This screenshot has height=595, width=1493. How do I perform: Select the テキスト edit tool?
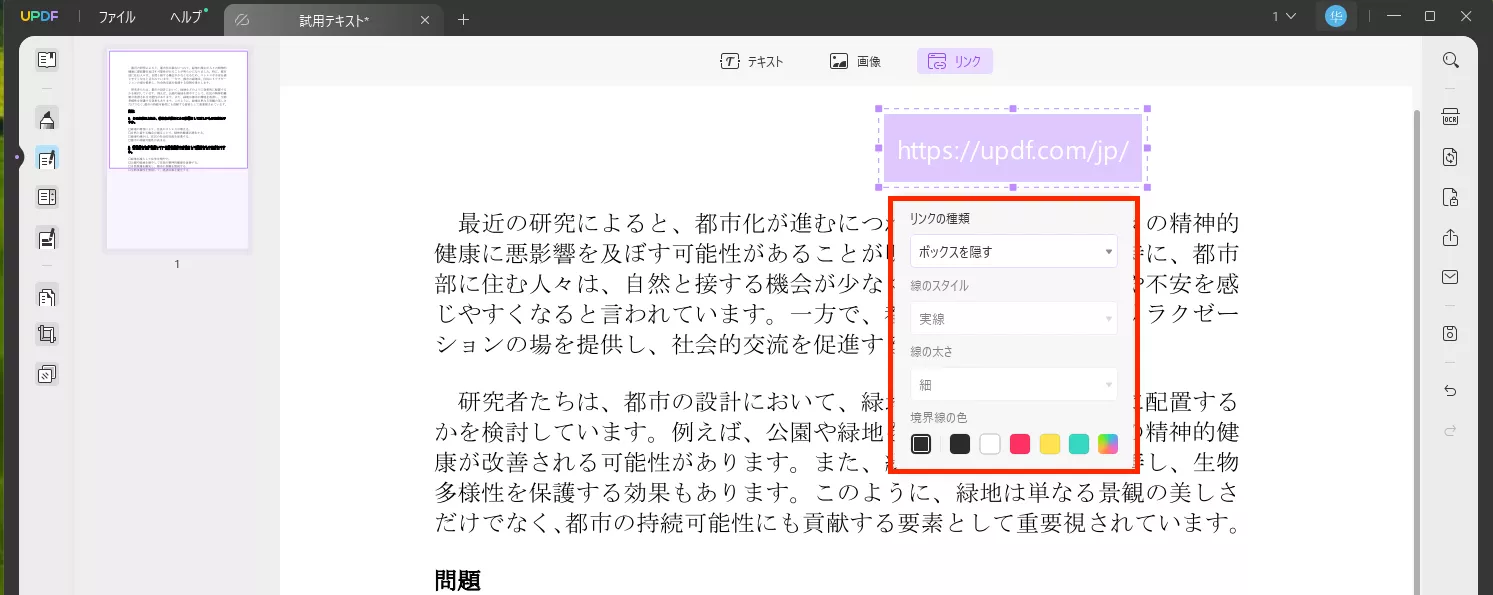pos(752,61)
